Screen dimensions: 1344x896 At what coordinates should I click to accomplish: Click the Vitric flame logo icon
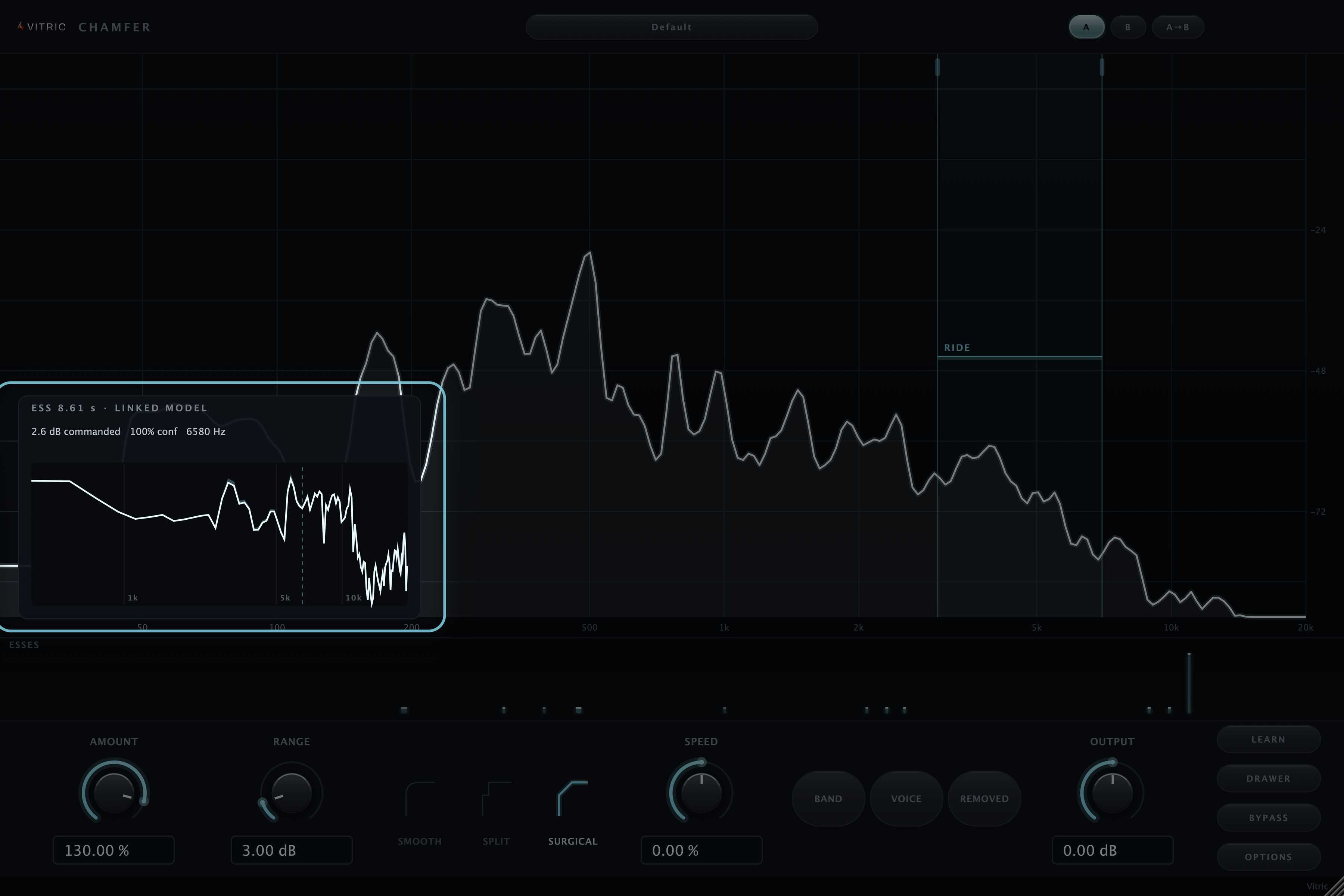click(21, 26)
